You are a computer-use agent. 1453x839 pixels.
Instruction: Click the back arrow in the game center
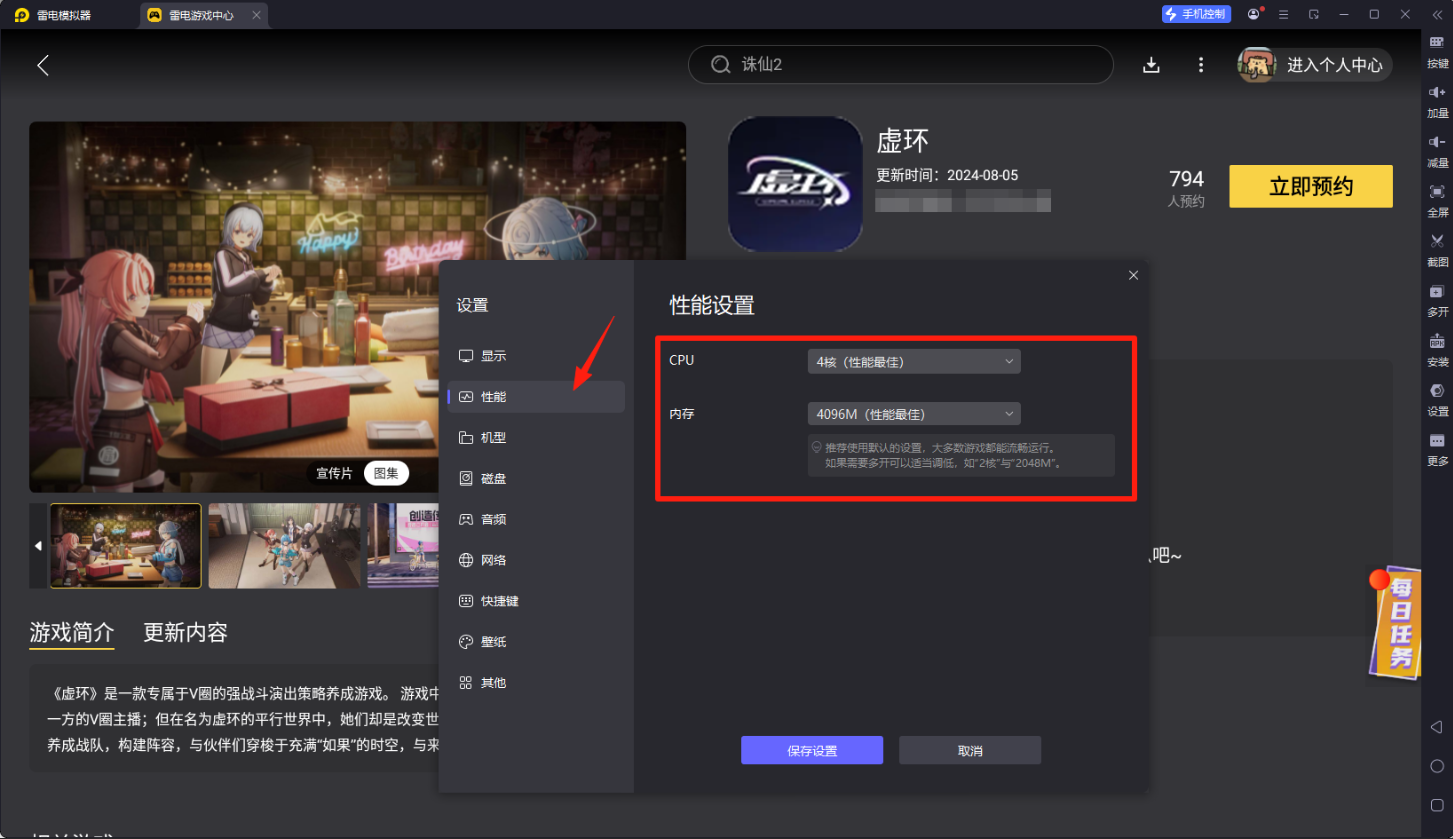click(43, 66)
